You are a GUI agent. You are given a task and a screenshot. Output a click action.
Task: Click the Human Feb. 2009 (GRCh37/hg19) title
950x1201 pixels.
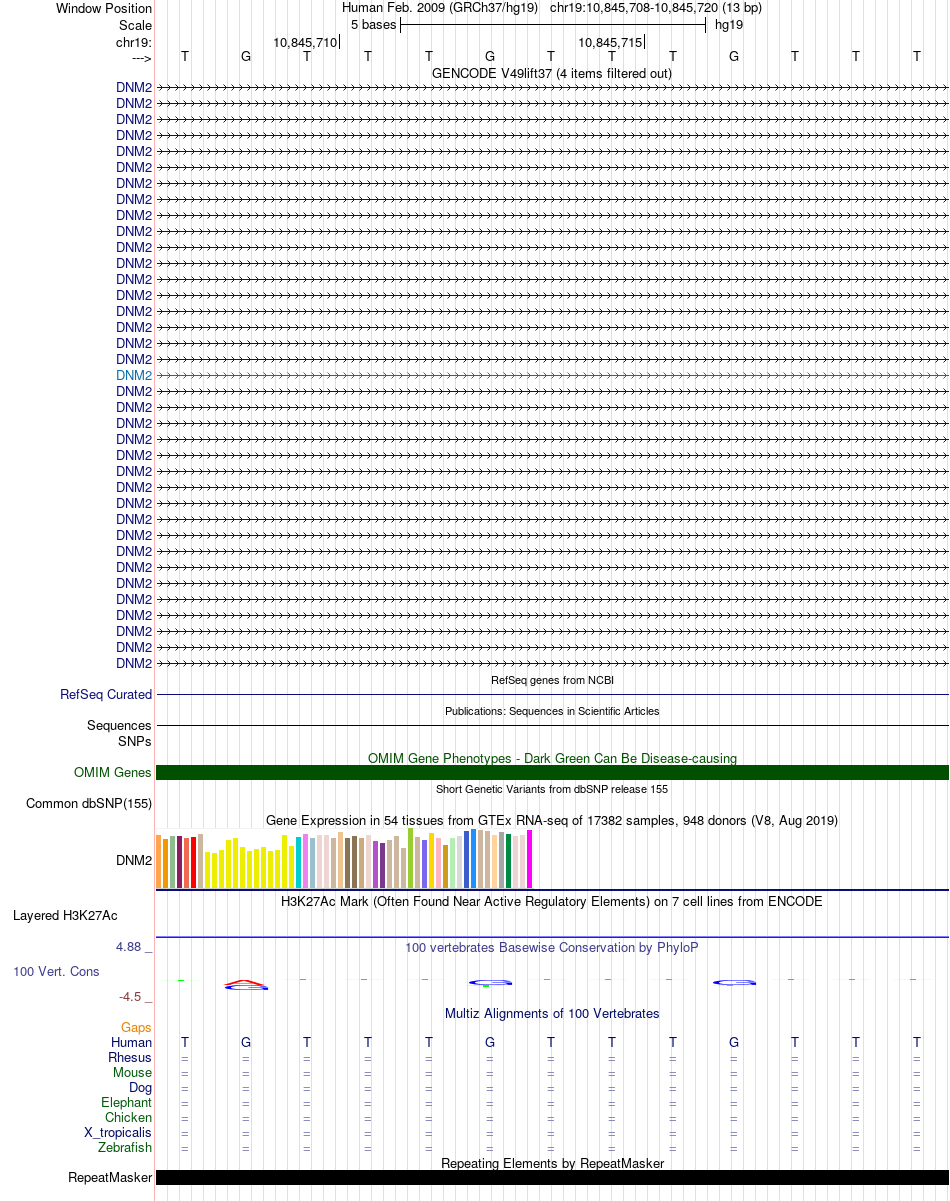pos(440,8)
